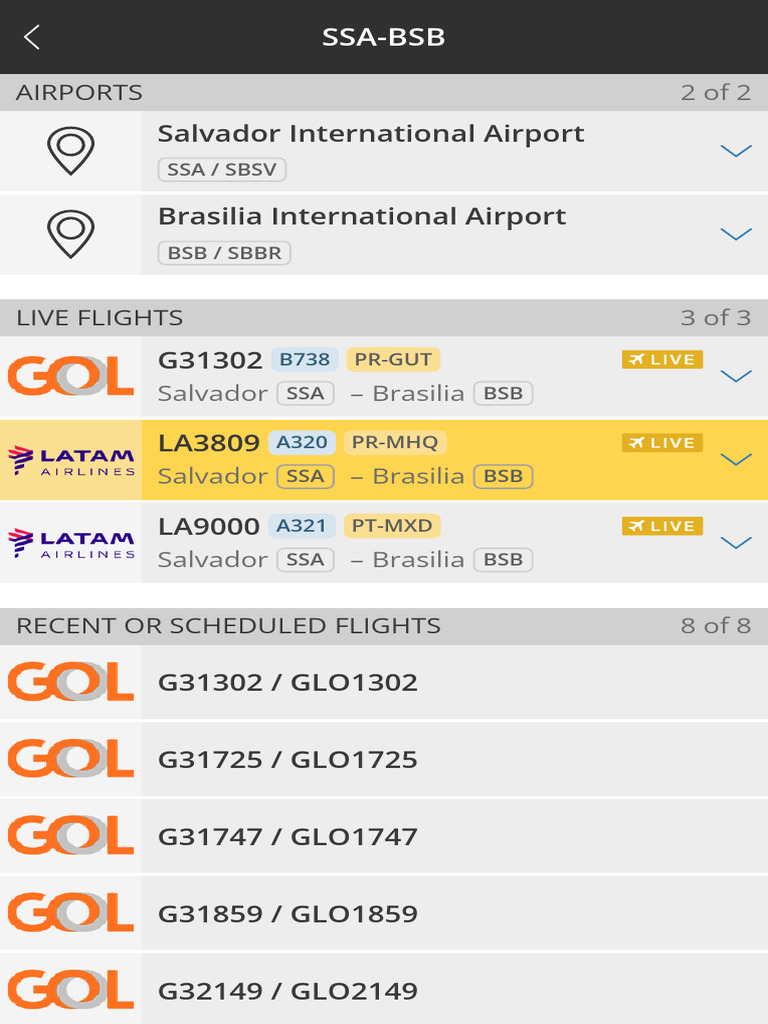This screenshot has width=768, height=1024.
Task: Tap the GOL logo of live flight G31302
Action: coord(71,376)
